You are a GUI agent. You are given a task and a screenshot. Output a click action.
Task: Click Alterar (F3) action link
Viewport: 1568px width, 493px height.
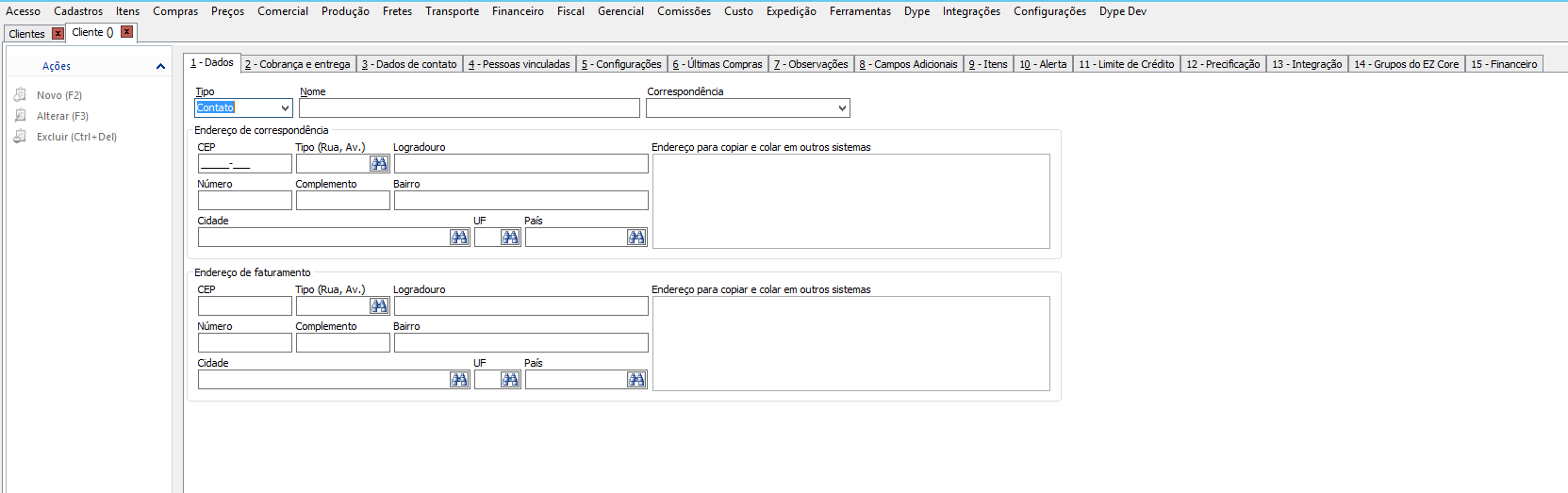(62, 116)
